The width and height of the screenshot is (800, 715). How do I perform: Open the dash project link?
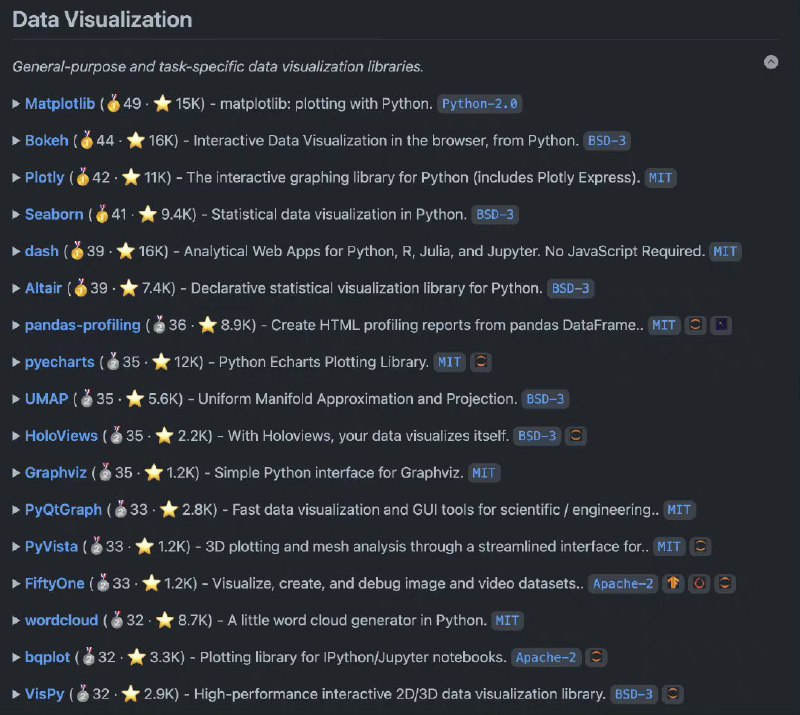click(x=42, y=251)
